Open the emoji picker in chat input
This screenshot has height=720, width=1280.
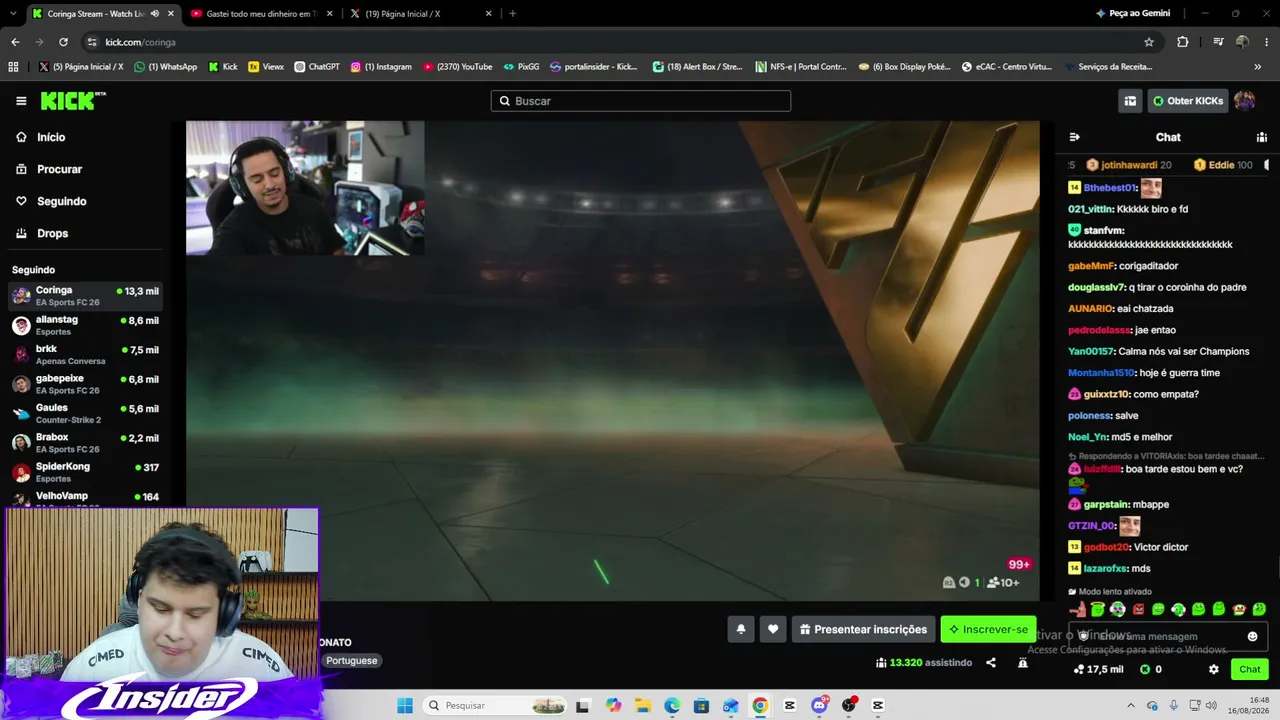tap(1252, 636)
